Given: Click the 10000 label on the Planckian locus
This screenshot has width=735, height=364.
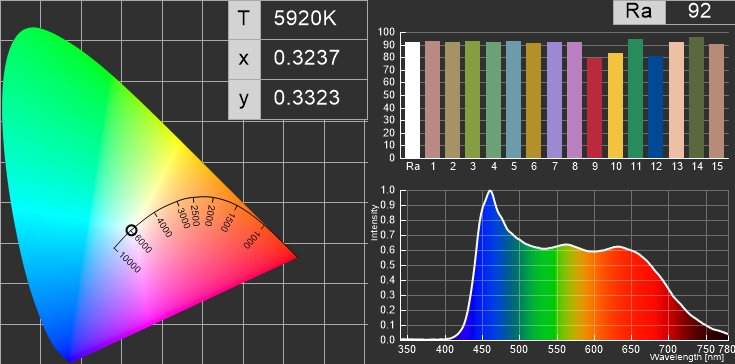Looking at the screenshot, I should point(130,262).
